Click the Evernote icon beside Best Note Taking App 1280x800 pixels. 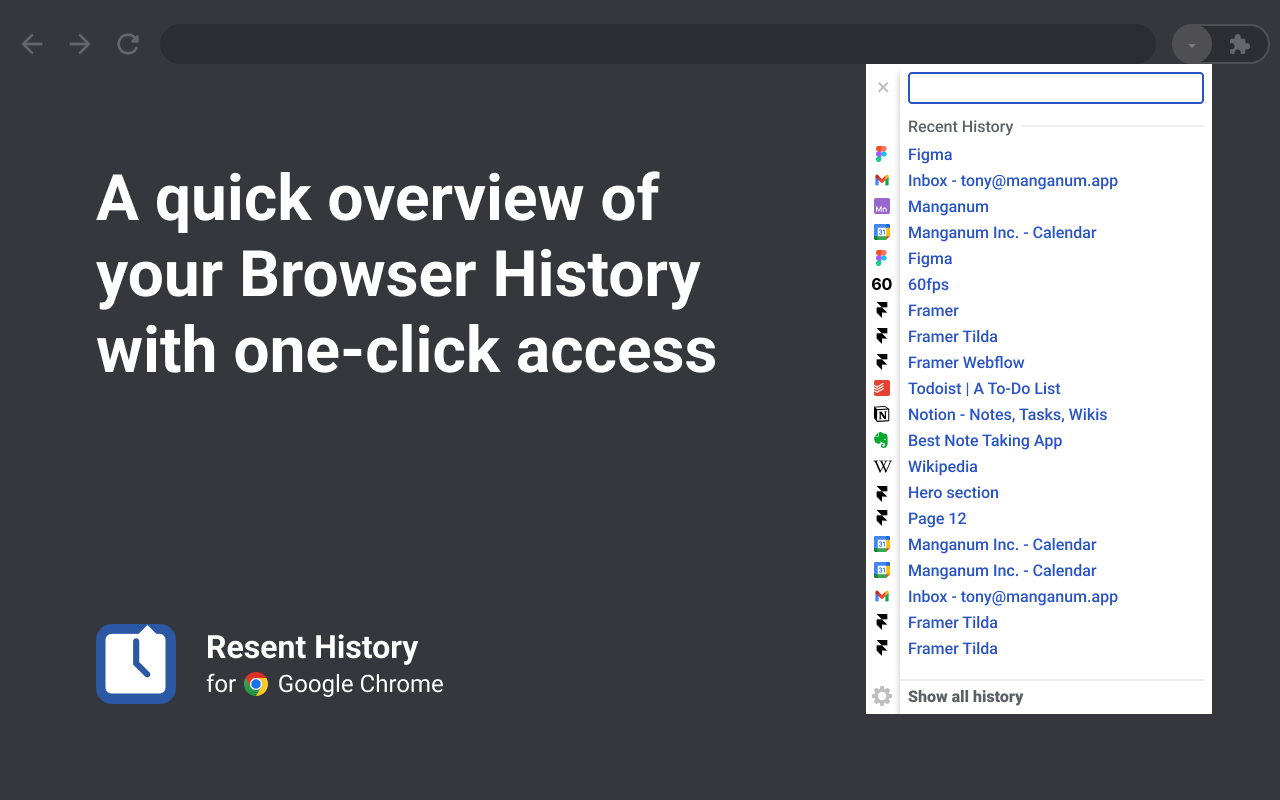click(882, 440)
